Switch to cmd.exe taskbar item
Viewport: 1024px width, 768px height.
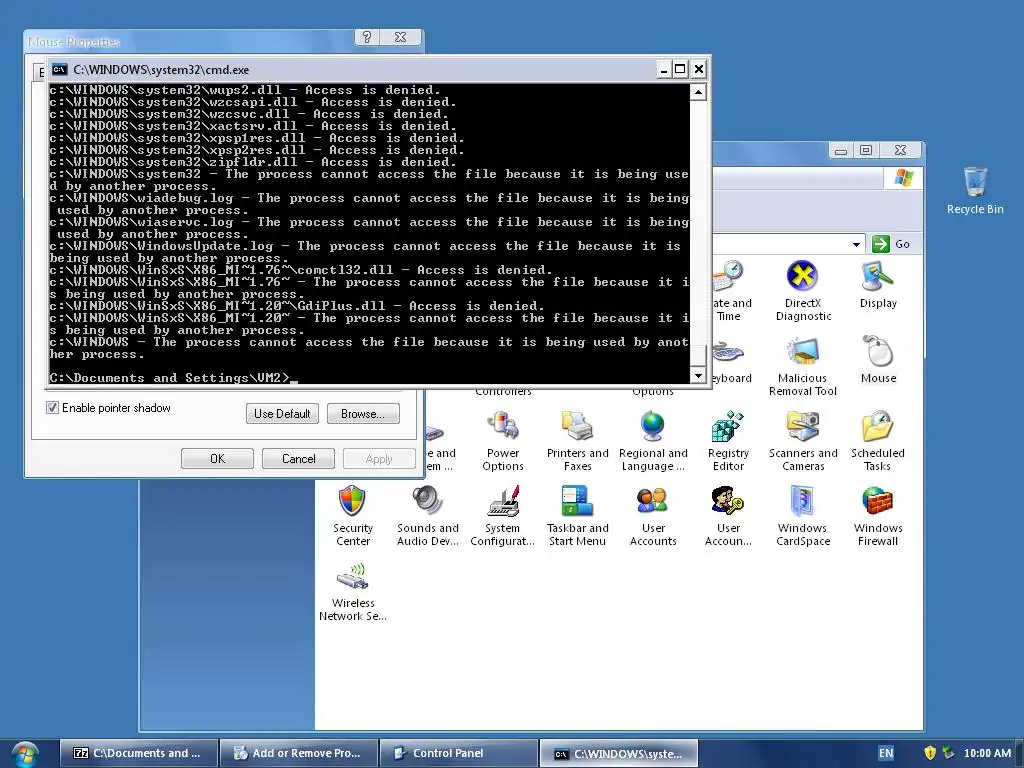click(618, 753)
